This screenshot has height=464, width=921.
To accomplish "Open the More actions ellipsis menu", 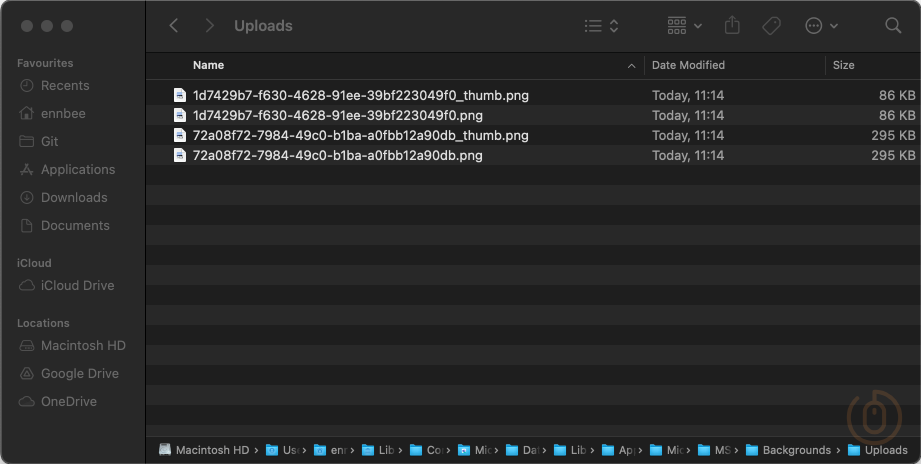I will (821, 26).
